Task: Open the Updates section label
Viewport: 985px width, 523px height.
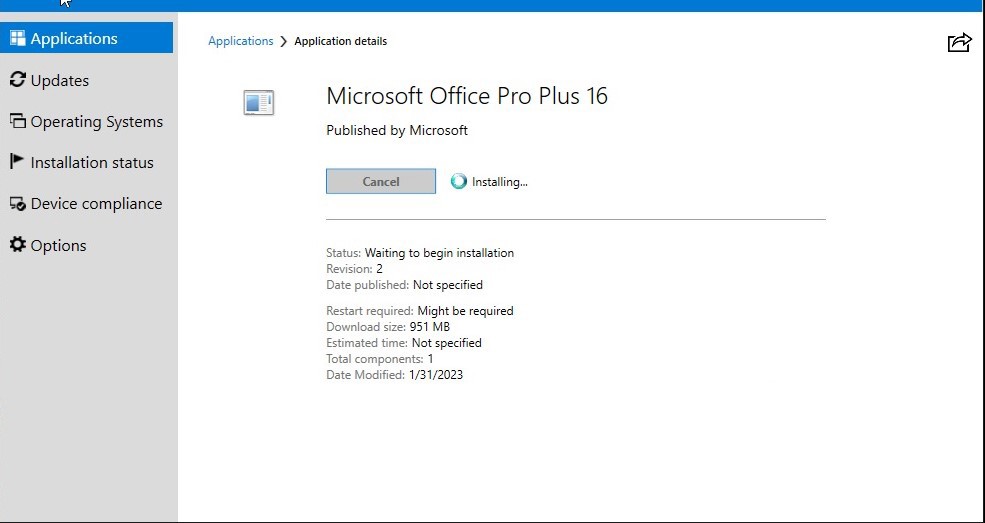Action: pyautogui.click(x=60, y=80)
